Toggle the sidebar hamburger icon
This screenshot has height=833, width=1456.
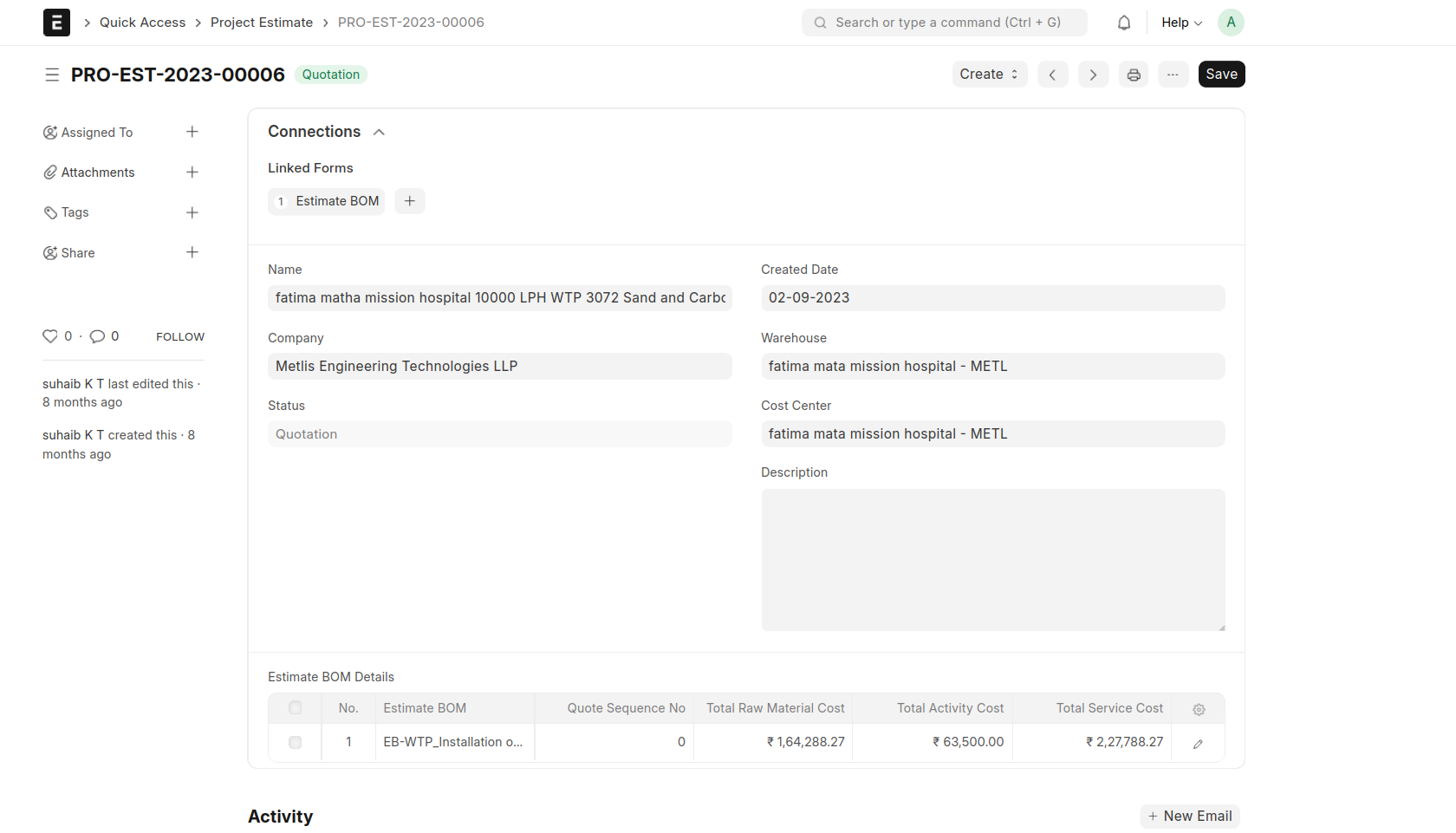click(52, 75)
